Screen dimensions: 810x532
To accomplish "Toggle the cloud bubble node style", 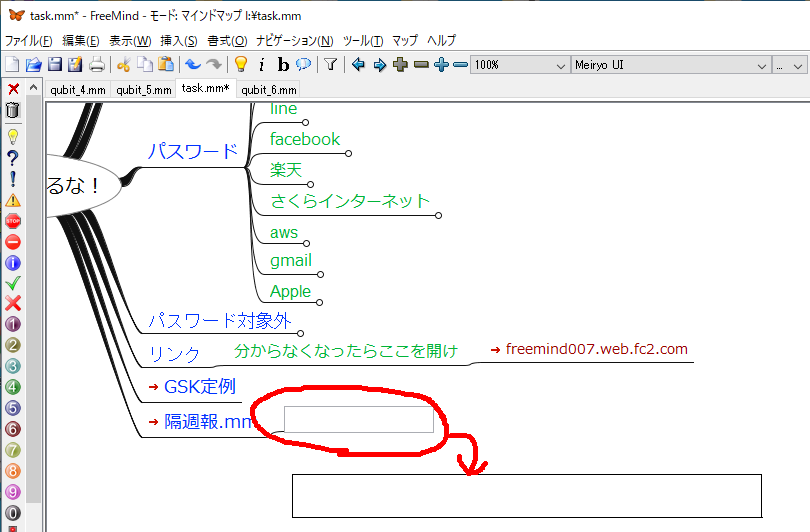I will 303,65.
